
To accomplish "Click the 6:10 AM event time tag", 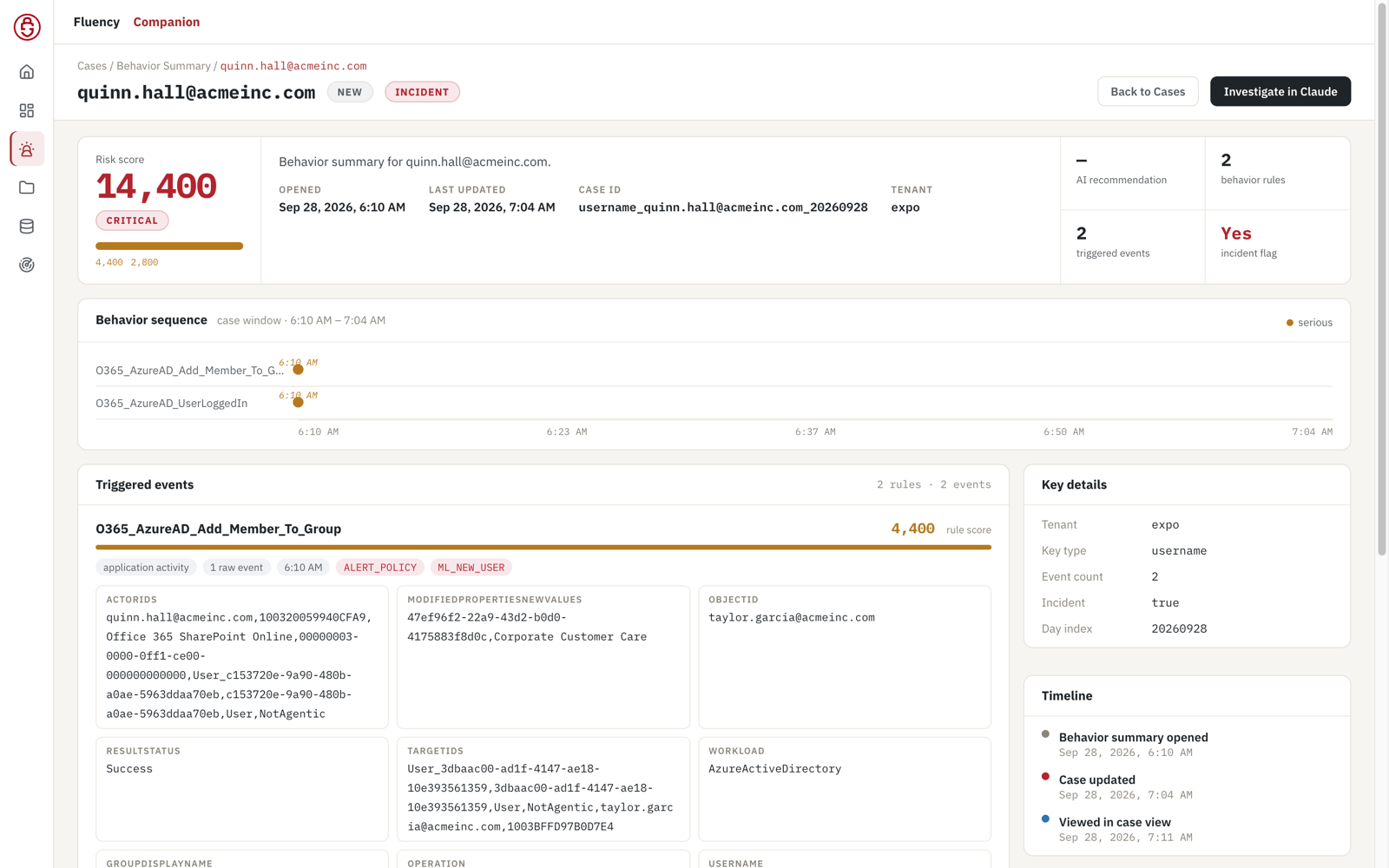I will [303, 568].
